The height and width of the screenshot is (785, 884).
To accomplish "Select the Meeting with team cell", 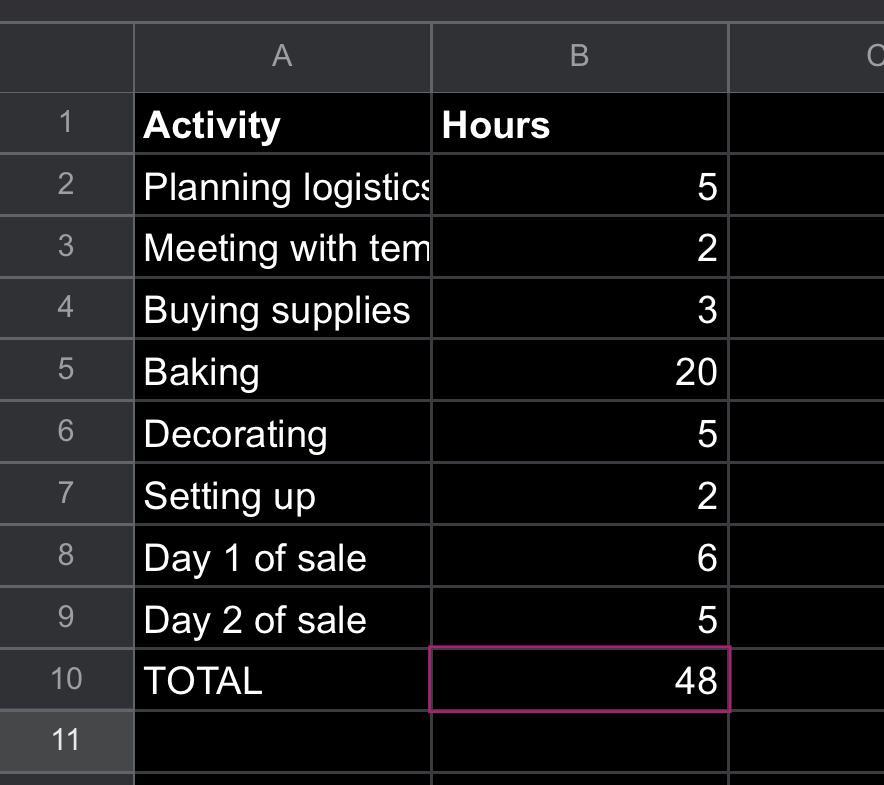I will (x=282, y=247).
